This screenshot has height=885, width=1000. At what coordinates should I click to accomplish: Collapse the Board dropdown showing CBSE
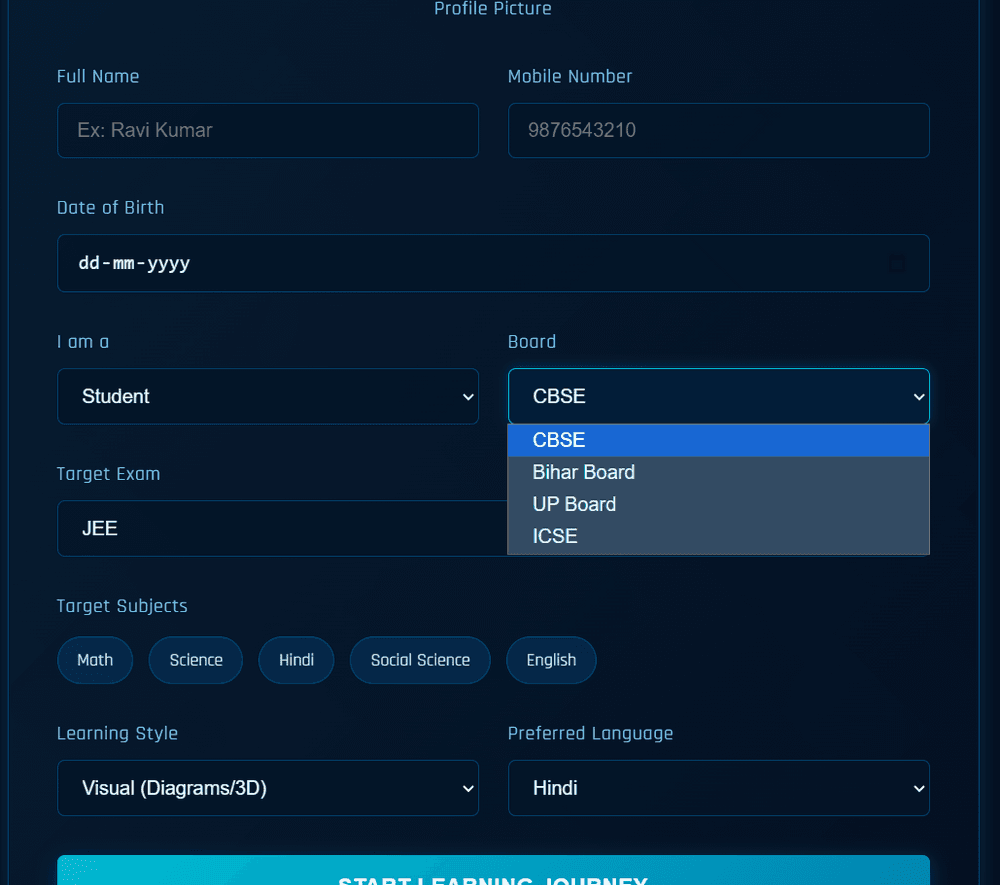coord(718,396)
